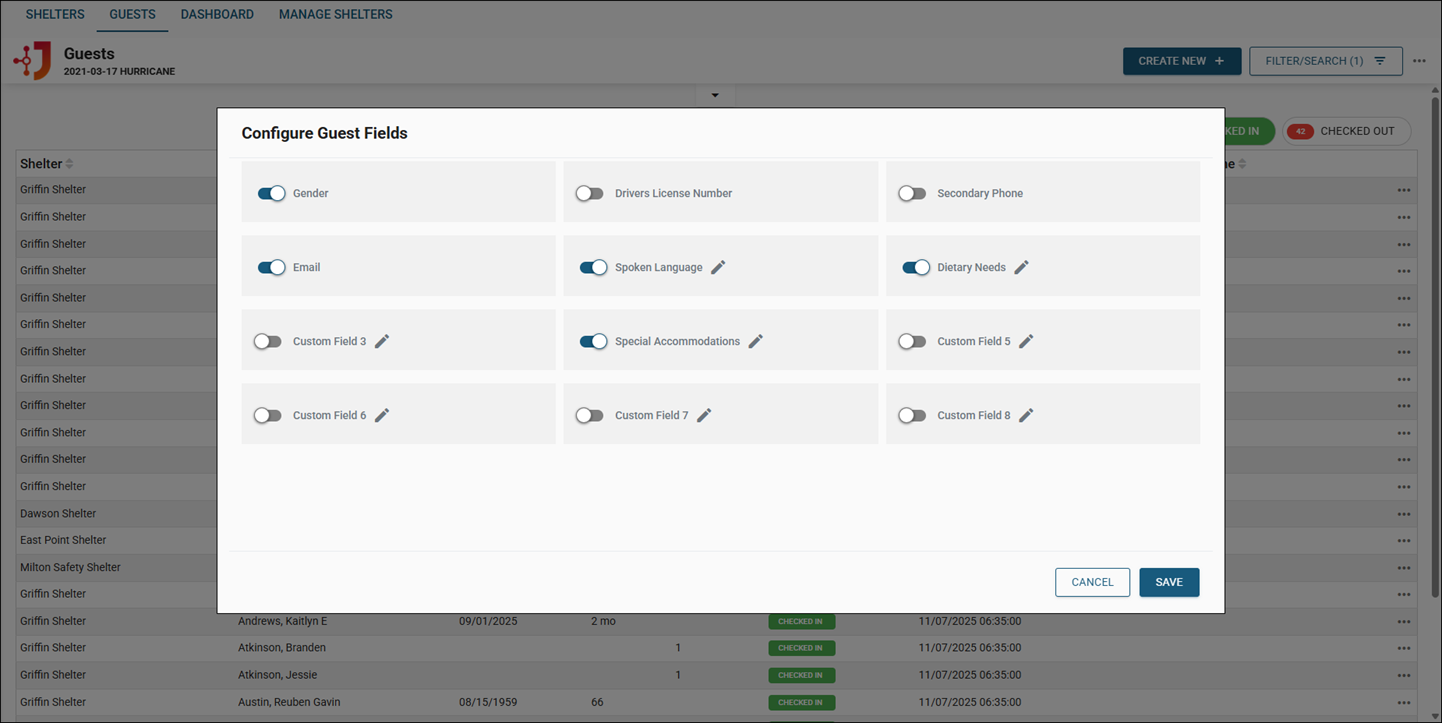Rename Custom Field 3 using pencil icon
Screen dimensions: 1442x723
pyautogui.click(x=381, y=341)
